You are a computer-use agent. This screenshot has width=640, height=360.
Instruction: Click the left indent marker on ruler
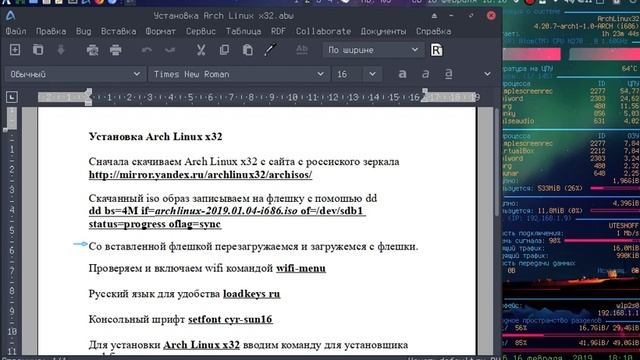click(88, 97)
